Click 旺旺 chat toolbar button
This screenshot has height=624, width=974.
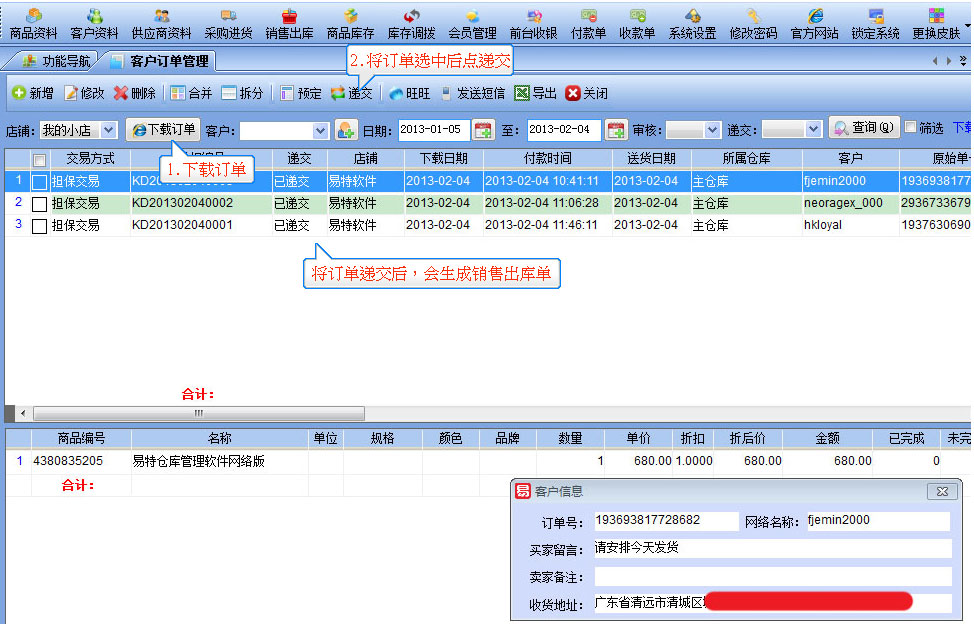pos(409,93)
